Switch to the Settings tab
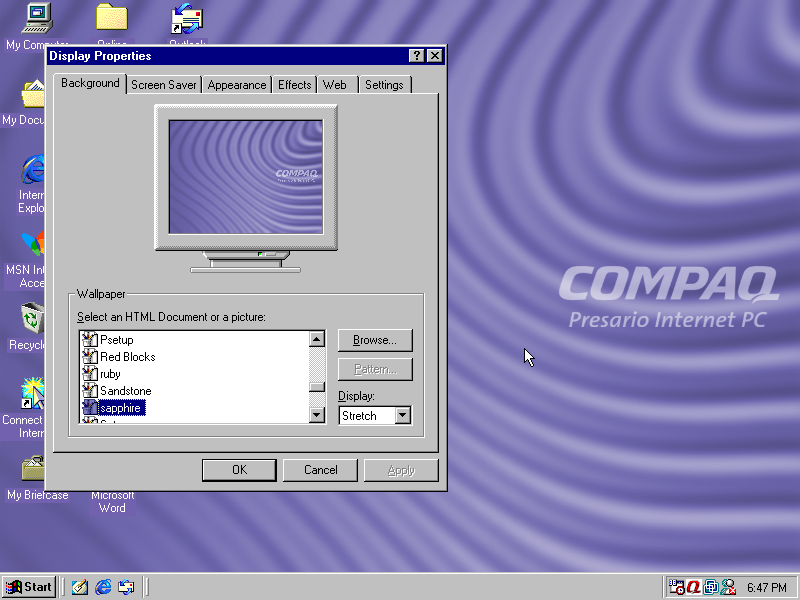This screenshot has height=600, width=800. tap(384, 85)
